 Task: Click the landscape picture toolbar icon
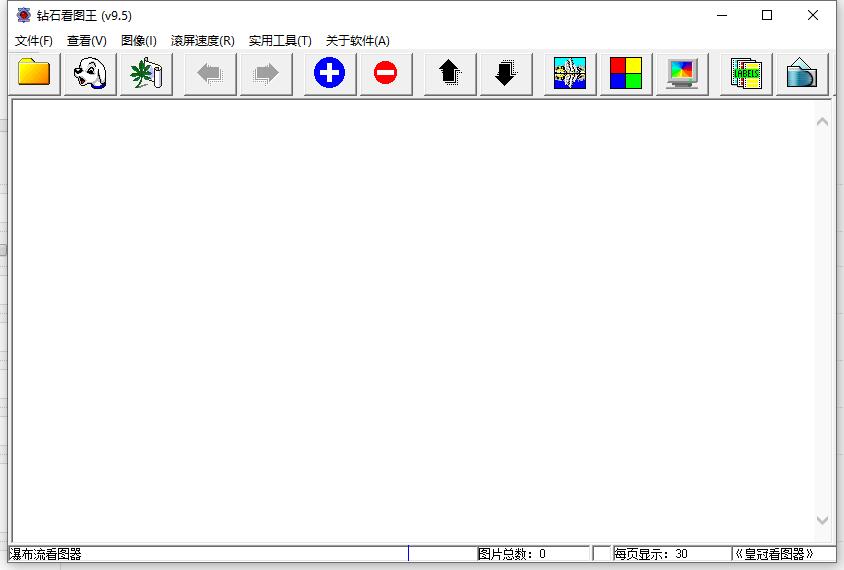point(570,74)
